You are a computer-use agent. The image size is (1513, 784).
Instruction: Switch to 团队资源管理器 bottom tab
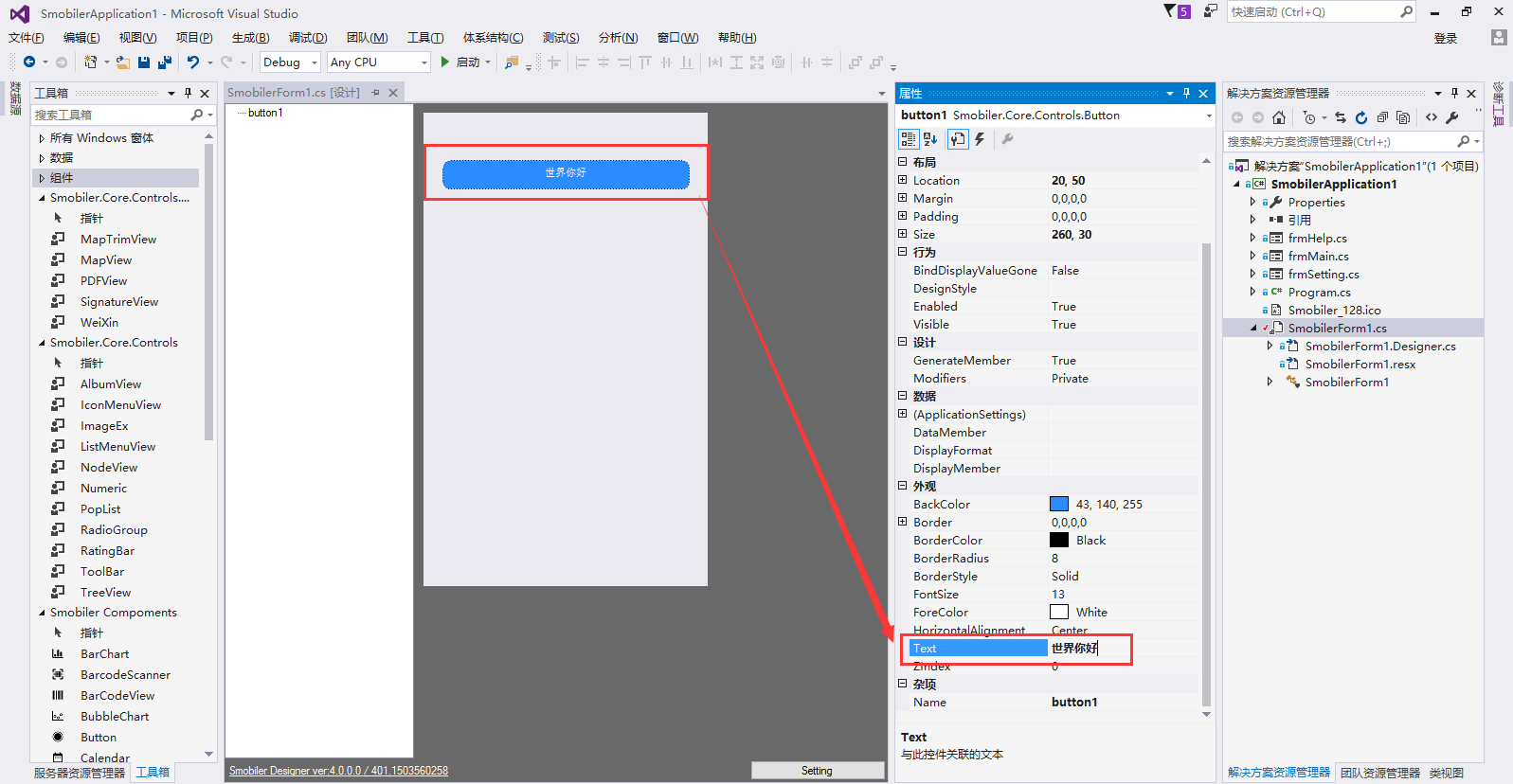pyautogui.click(x=1380, y=773)
